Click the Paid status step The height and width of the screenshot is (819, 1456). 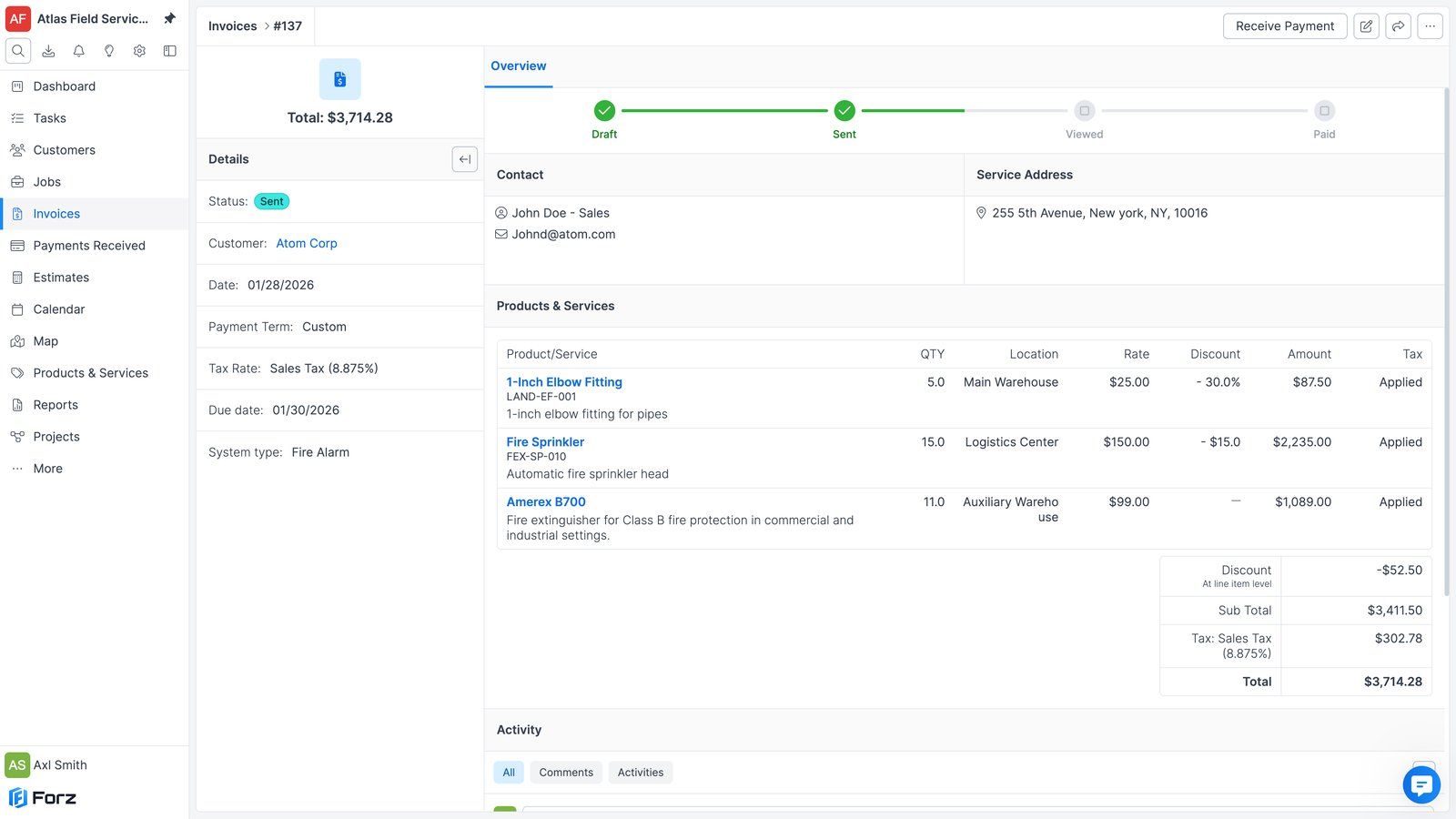click(1324, 111)
